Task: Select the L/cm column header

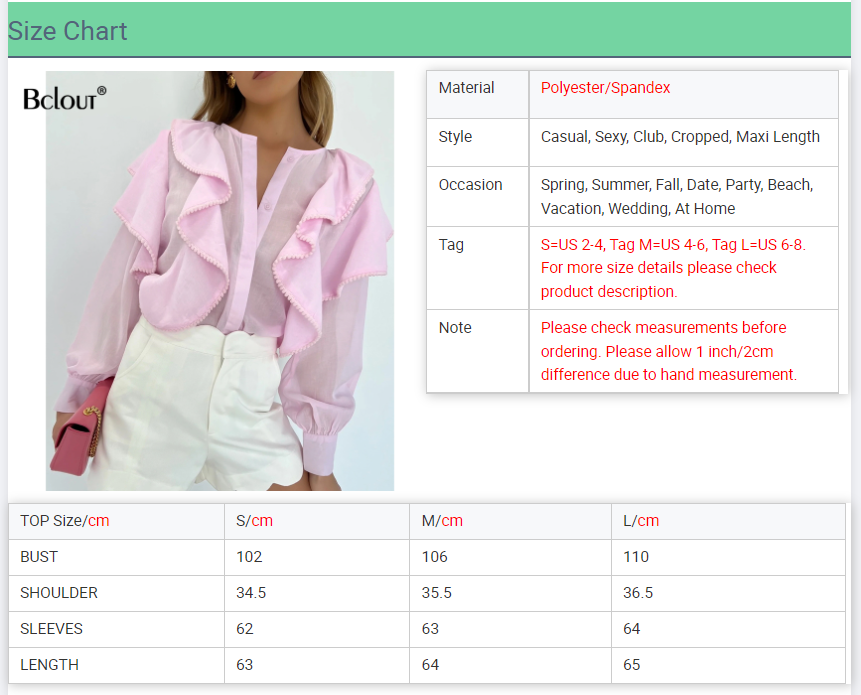Action: [641, 521]
